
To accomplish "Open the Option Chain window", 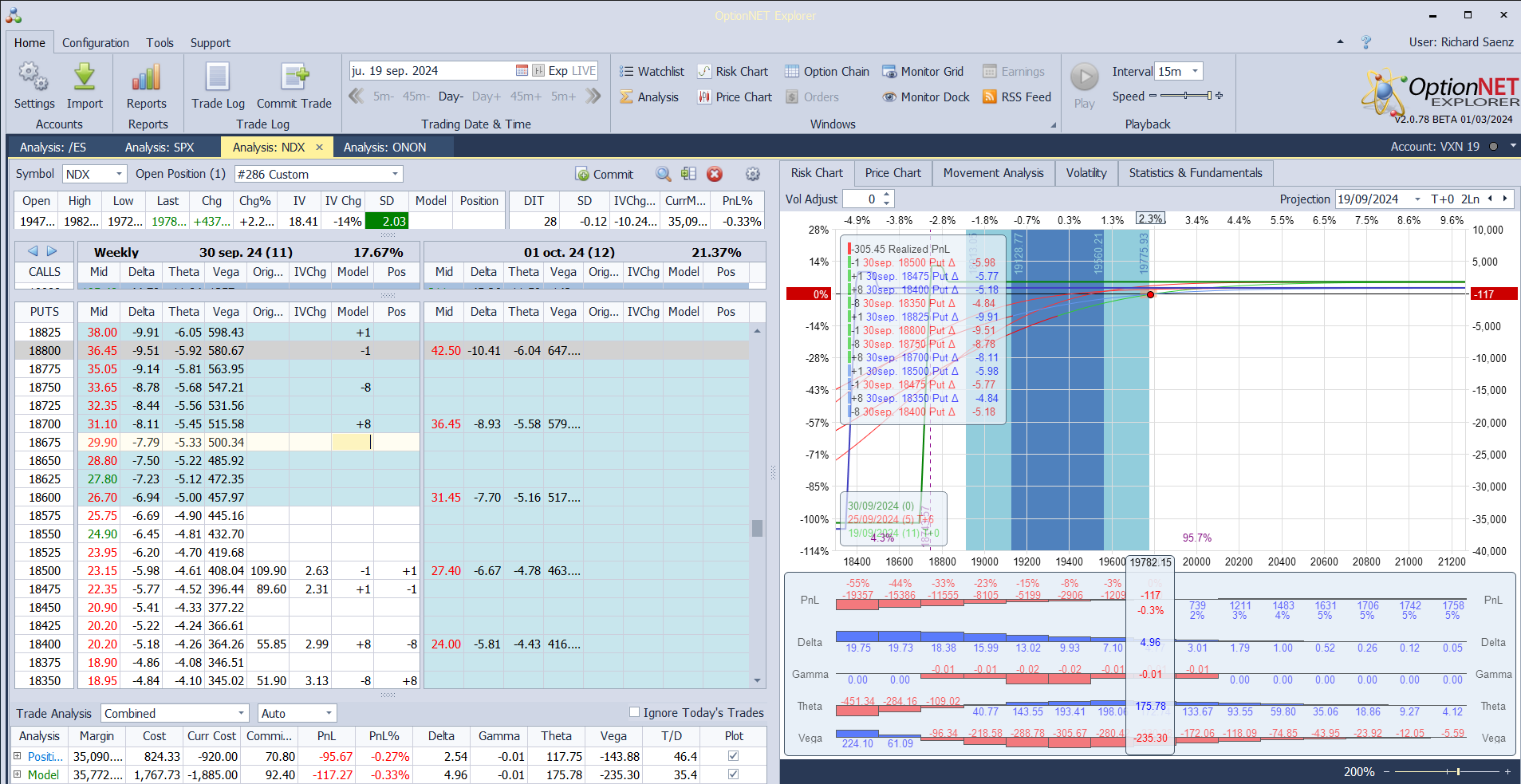I will (x=827, y=71).
